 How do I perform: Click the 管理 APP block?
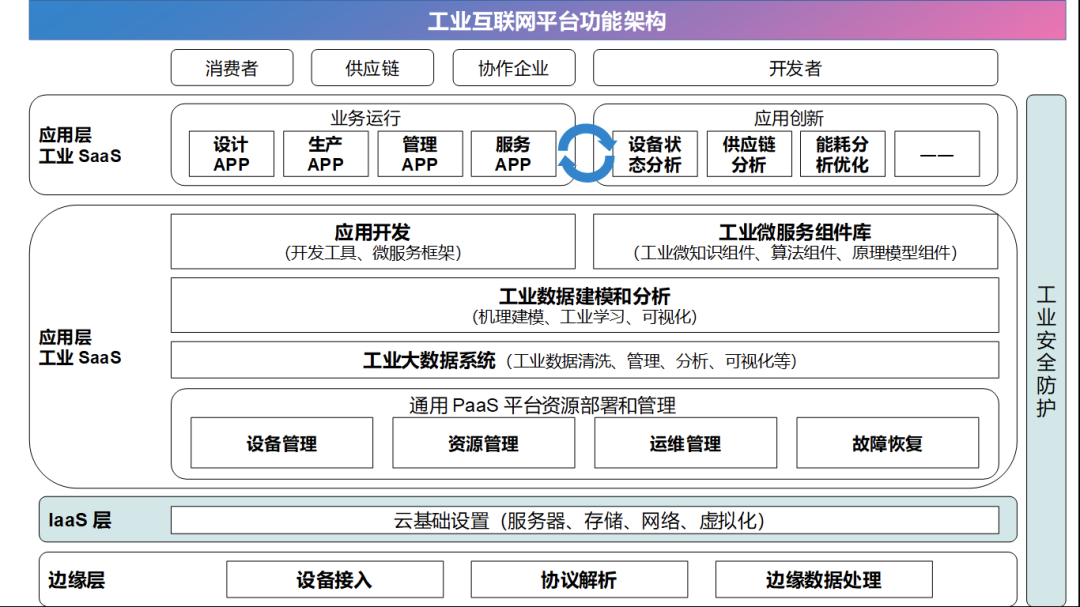pyautogui.click(x=419, y=154)
